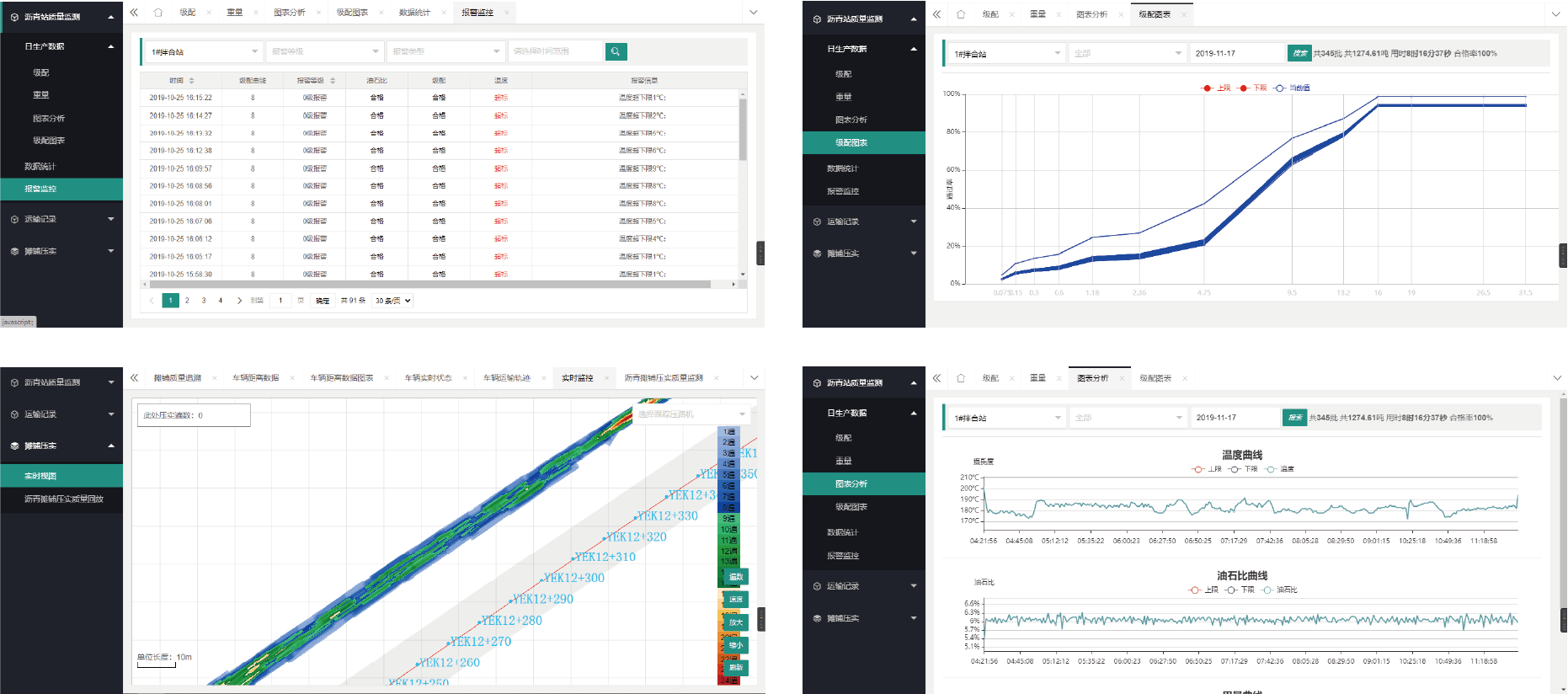This screenshot has width=1568, height=694.
Task: Click the 放大 zoom-in button on map
Action: 736,622
